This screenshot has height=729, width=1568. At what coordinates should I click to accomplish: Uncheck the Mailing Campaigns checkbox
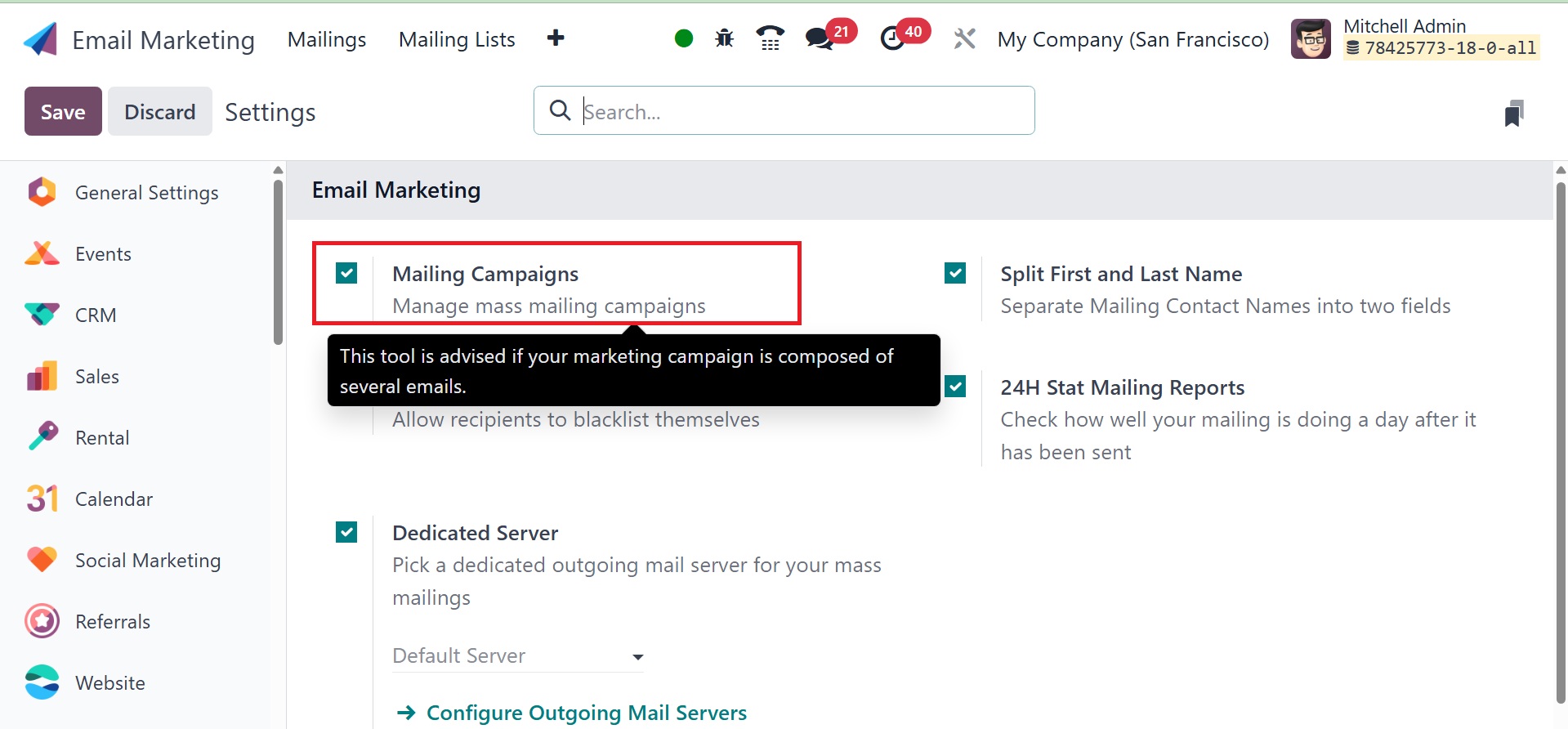346,273
